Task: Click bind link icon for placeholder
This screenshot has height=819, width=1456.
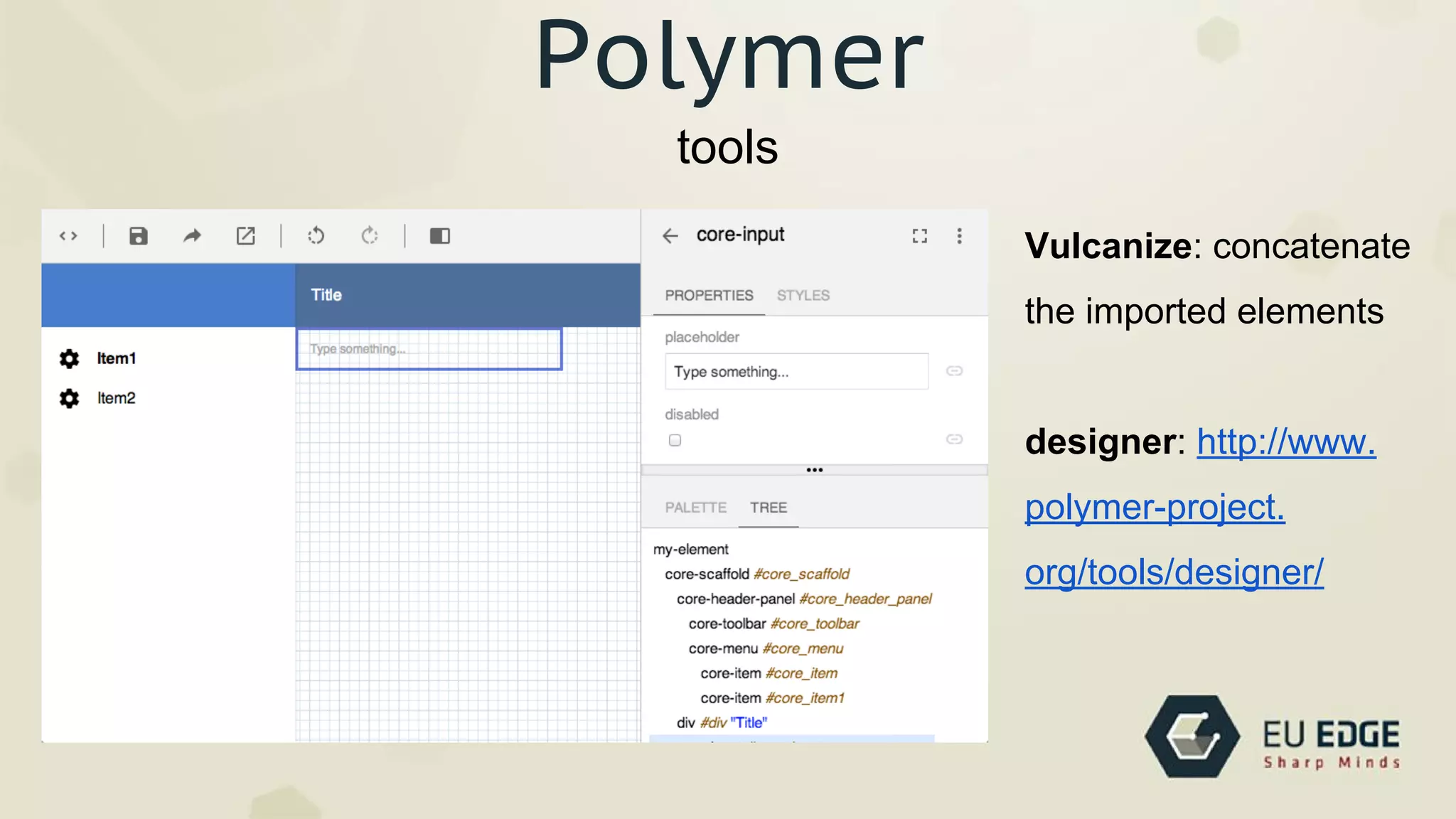Action: (x=954, y=371)
